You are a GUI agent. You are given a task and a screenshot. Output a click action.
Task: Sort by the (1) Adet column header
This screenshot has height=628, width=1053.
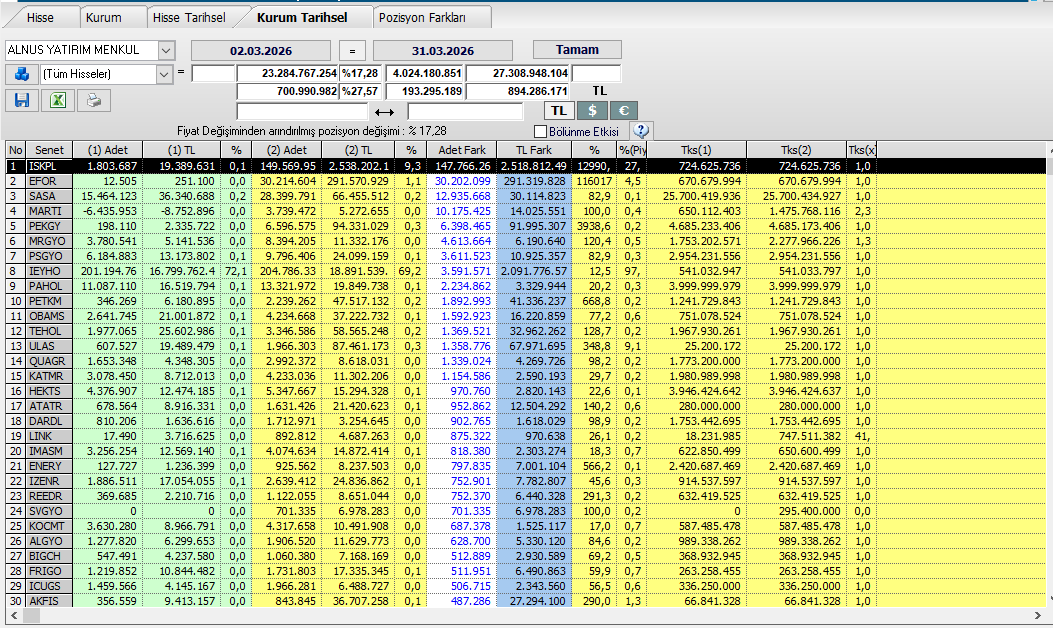[x=107, y=150]
